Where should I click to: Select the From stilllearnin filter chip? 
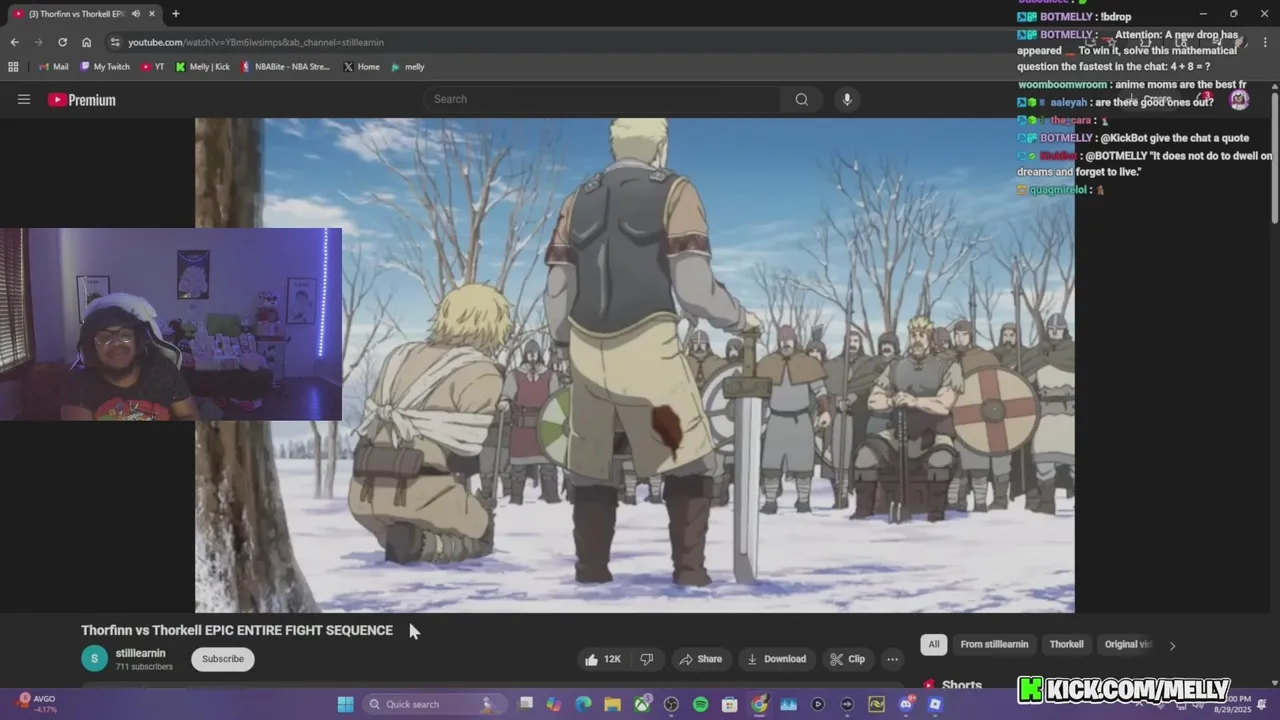pyautogui.click(x=994, y=644)
